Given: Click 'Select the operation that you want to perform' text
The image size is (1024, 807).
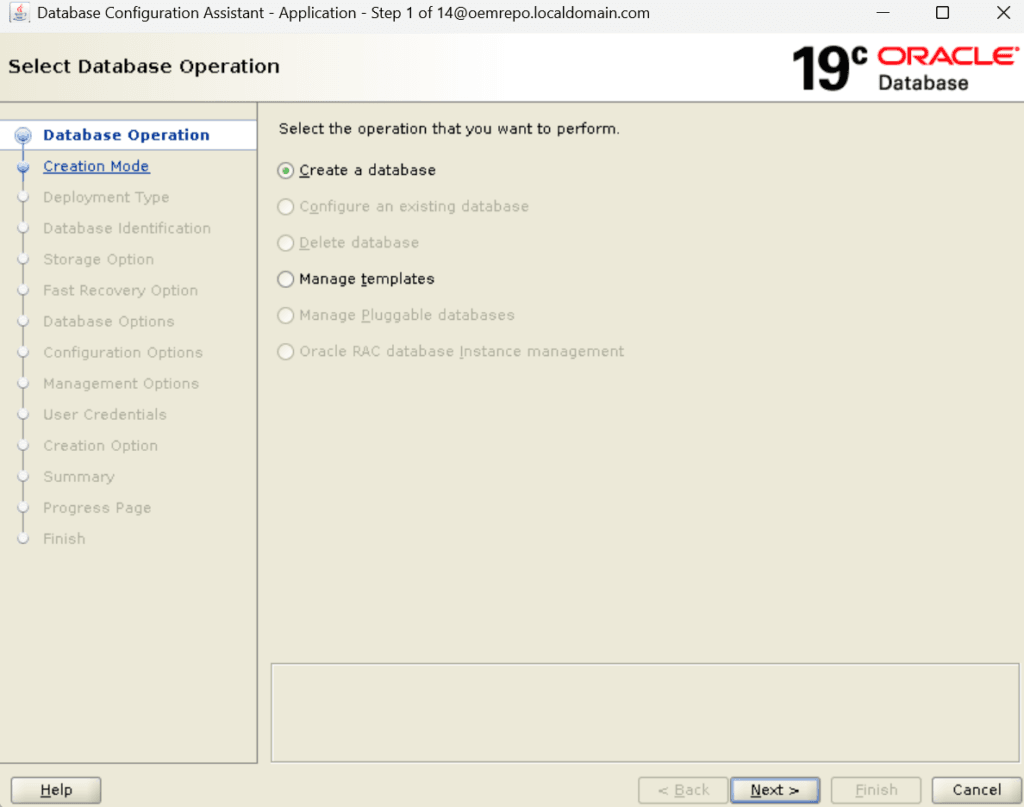Looking at the screenshot, I should click(x=449, y=129).
